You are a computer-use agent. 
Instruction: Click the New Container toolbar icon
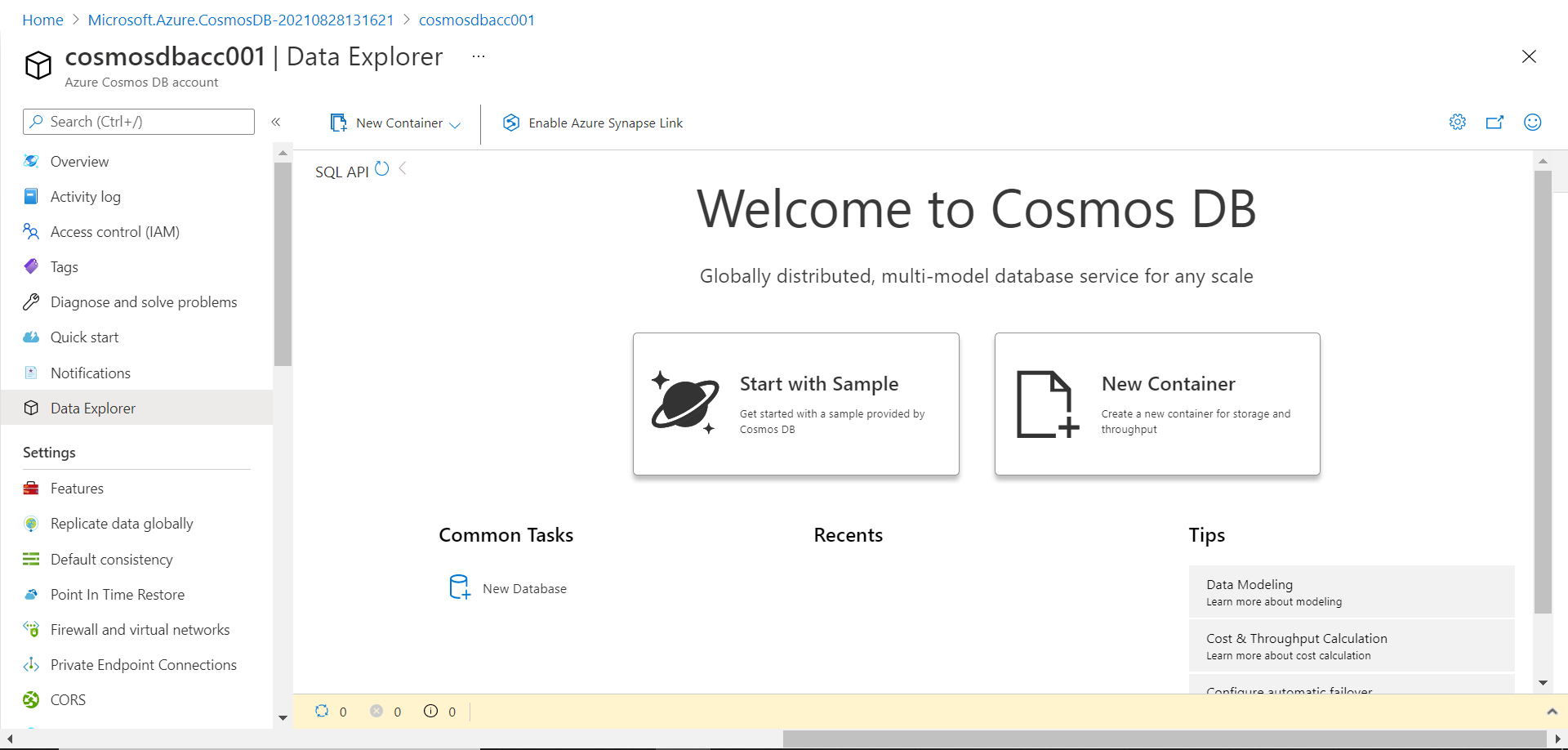pos(338,123)
